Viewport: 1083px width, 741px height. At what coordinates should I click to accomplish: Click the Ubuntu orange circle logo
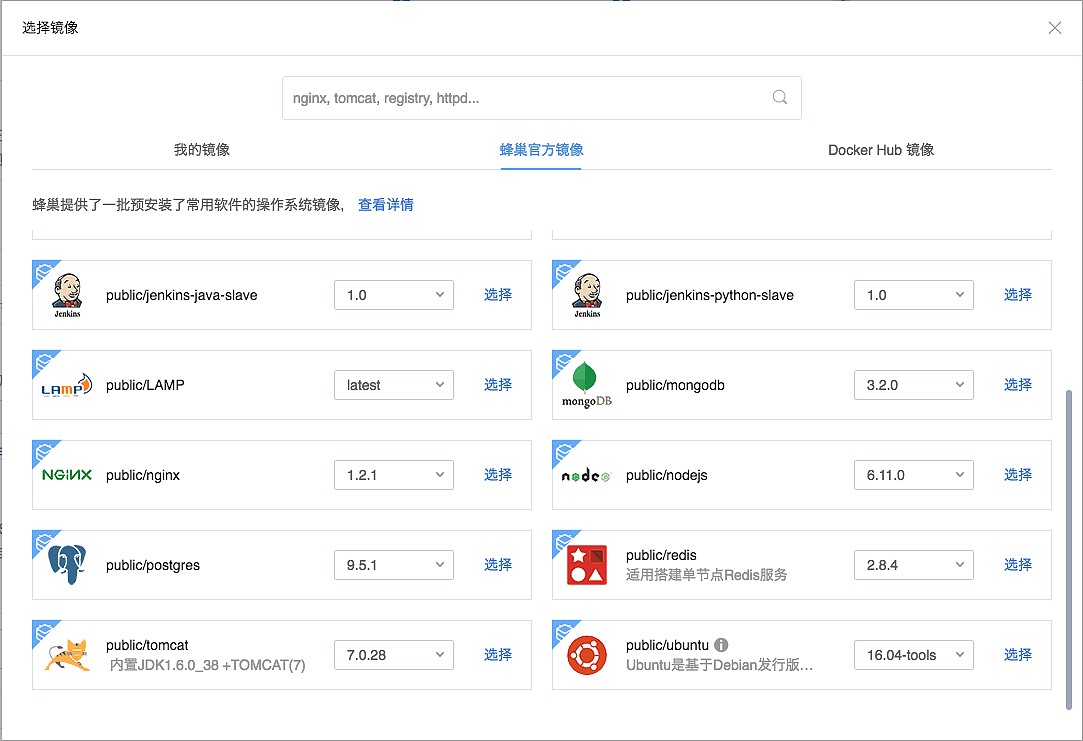(x=587, y=655)
